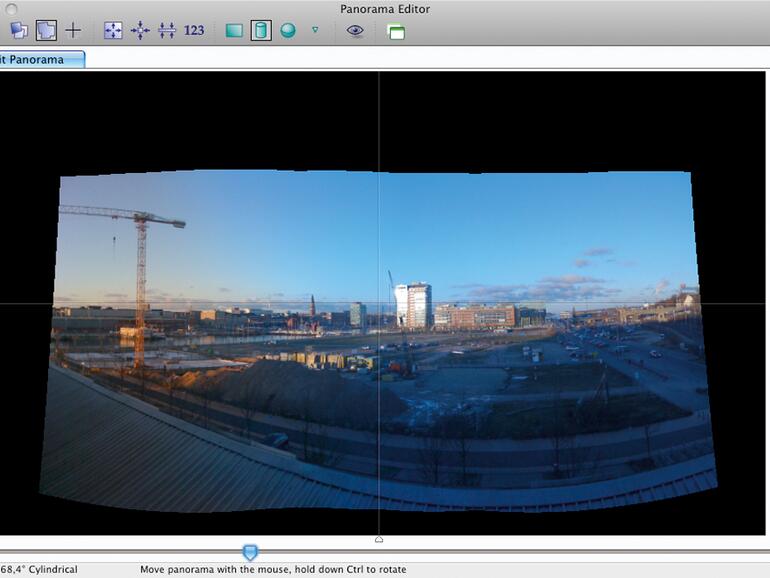Choose spherical projection icon
770x578 pixels.
point(288,30)
